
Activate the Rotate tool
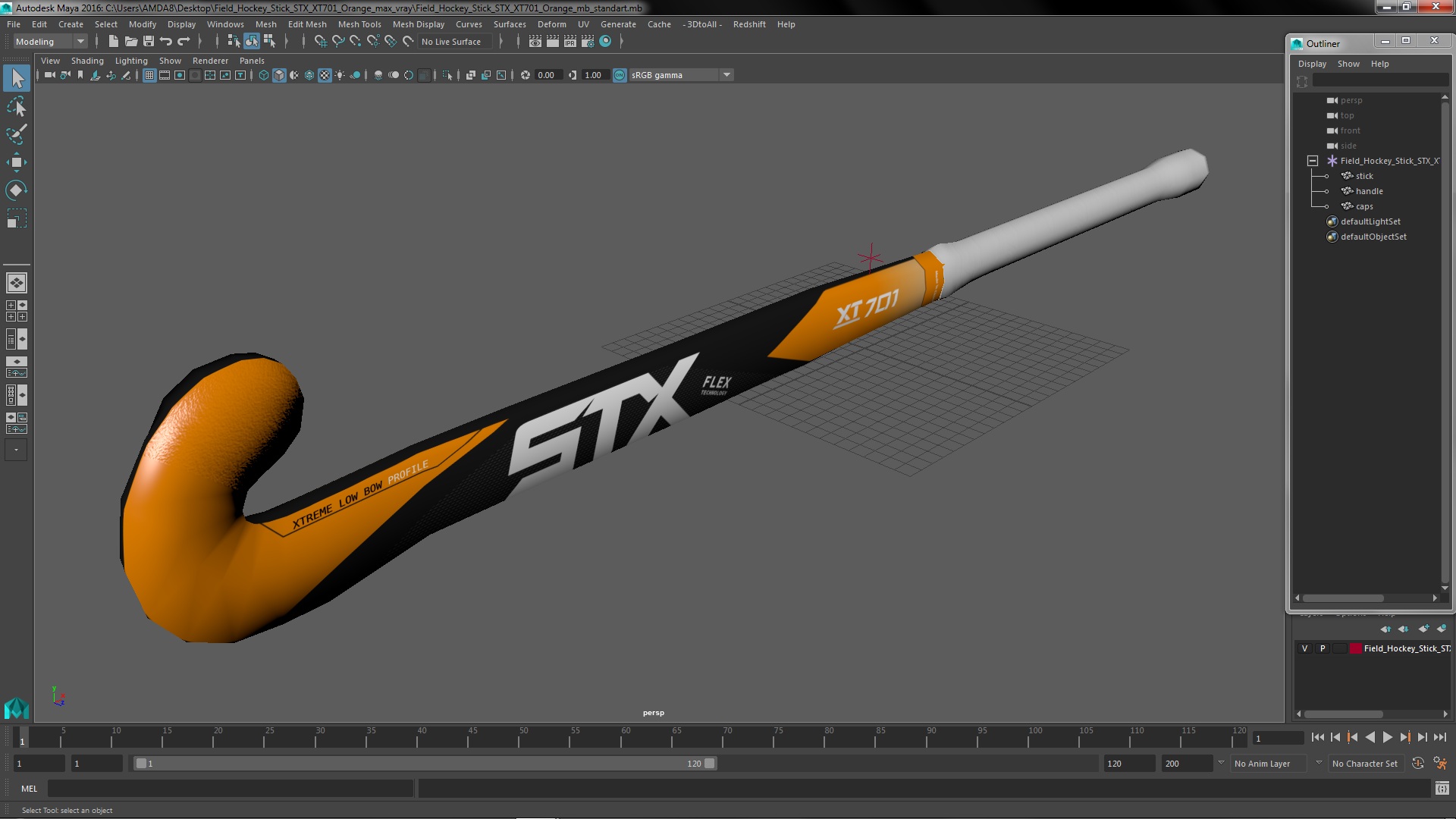click(17, 190)
